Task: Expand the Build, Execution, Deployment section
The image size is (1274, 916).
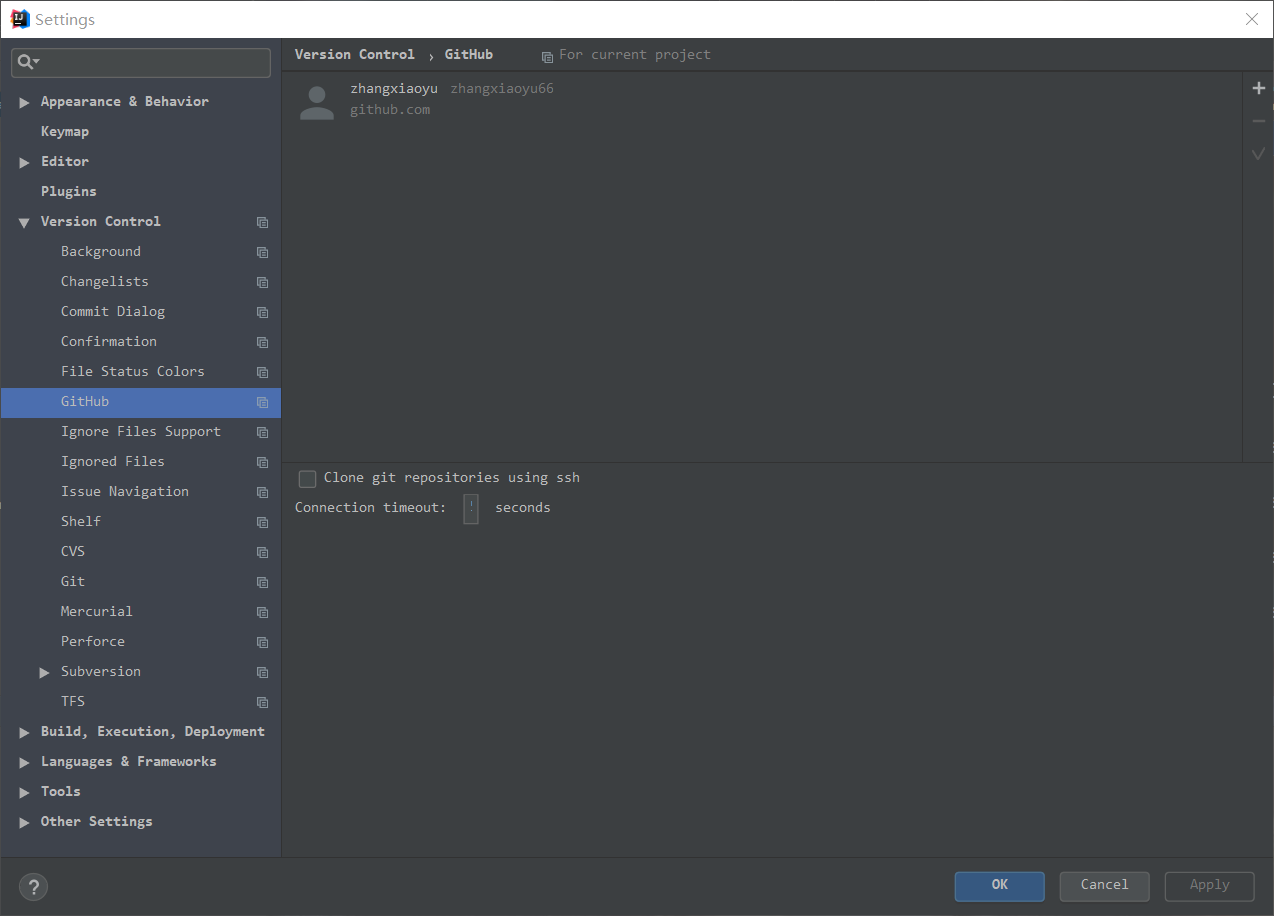Action: (x=25, y=732)
